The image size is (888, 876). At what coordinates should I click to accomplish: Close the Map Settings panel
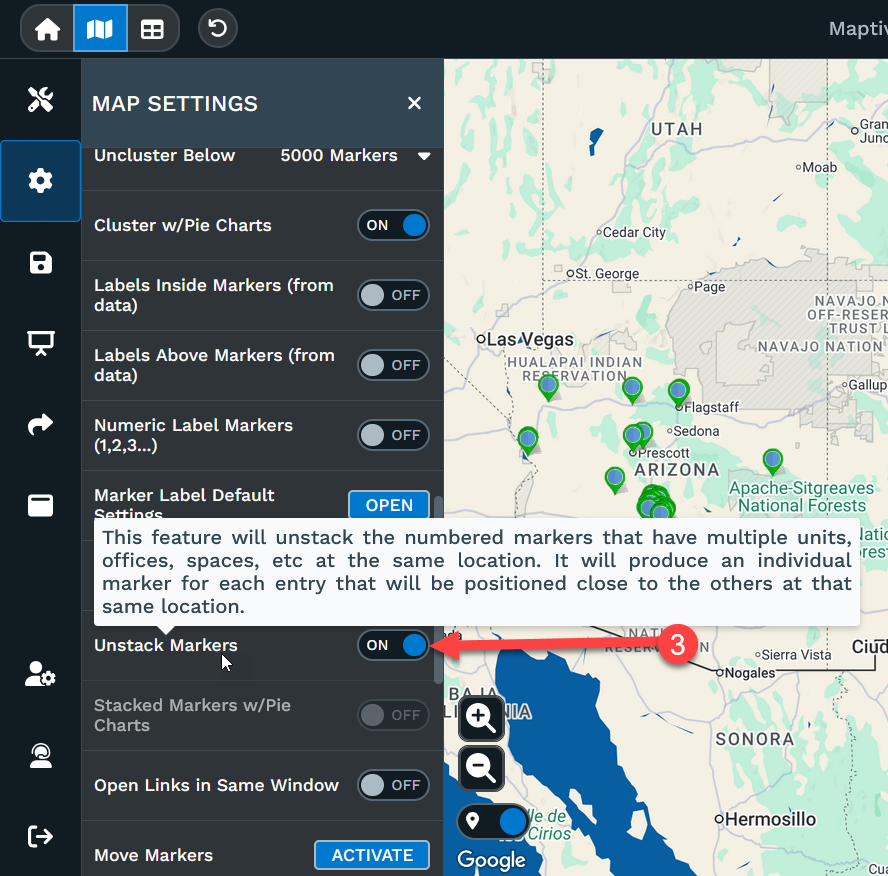(414, 103)
